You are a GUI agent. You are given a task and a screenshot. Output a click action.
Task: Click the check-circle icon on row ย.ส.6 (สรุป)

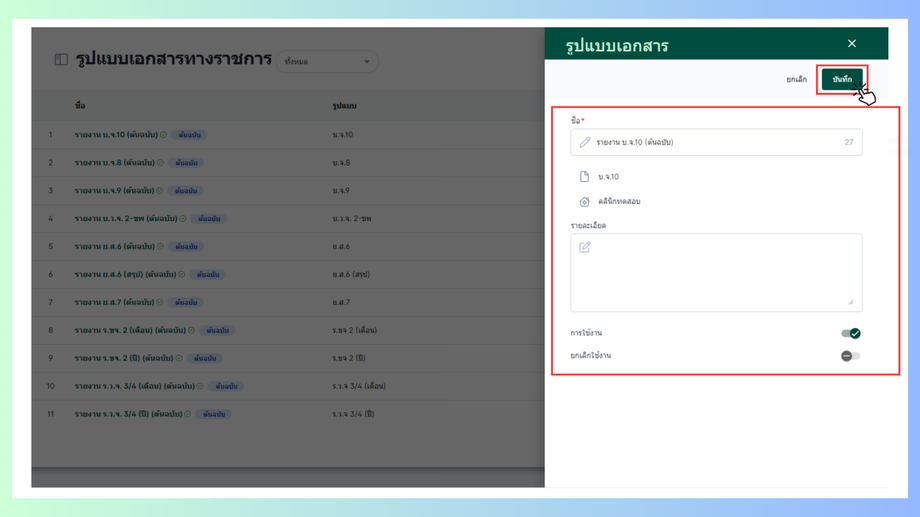[x=182, y=274]
